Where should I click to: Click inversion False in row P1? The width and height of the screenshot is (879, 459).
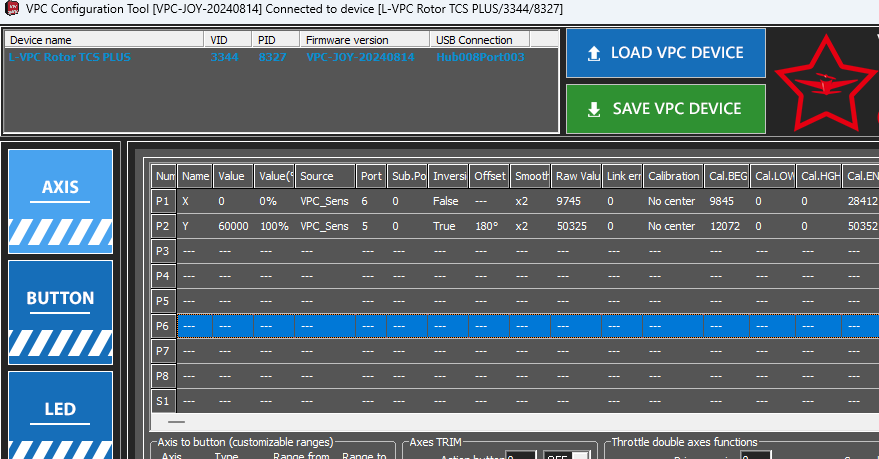tap(446, 201)
